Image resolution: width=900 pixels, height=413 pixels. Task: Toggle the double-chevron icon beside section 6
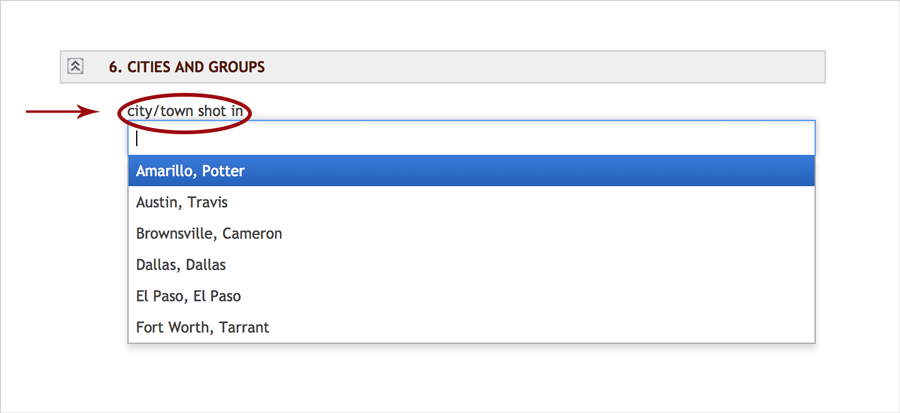click(75, 67)
